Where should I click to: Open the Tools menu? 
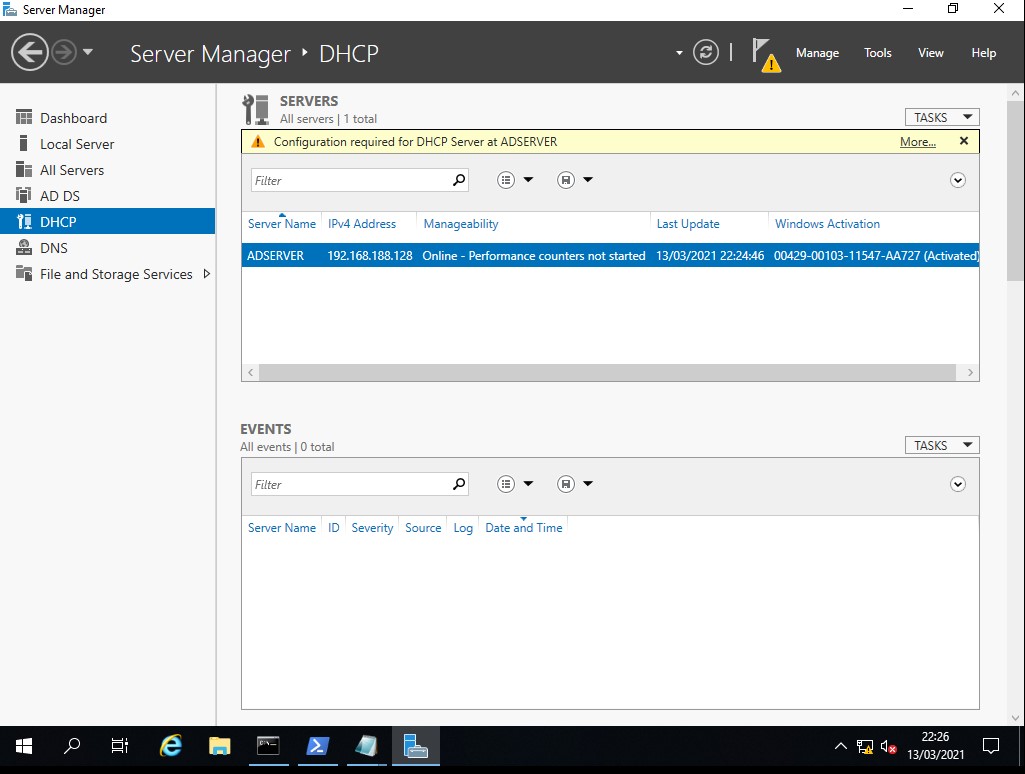click(877, 53)
